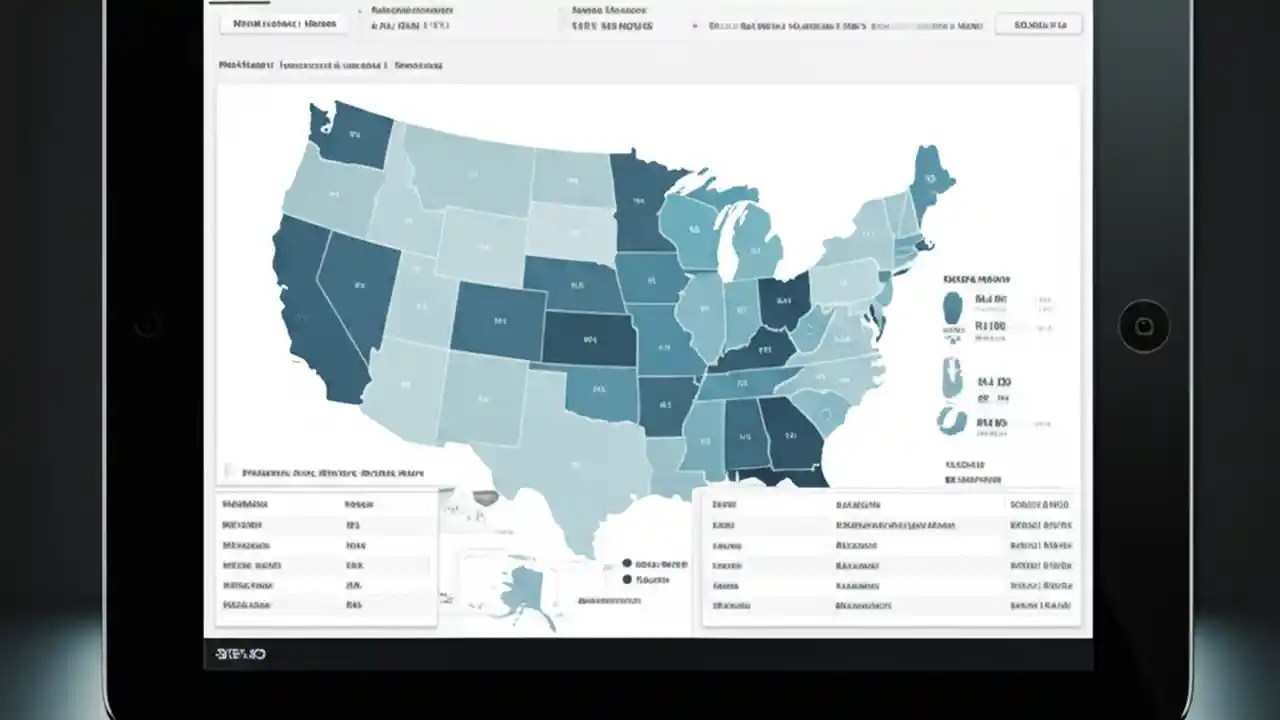This screenshot has height=720, width=1280.
Task: Switch to the second tab below the header
Action: click(300, 65)
